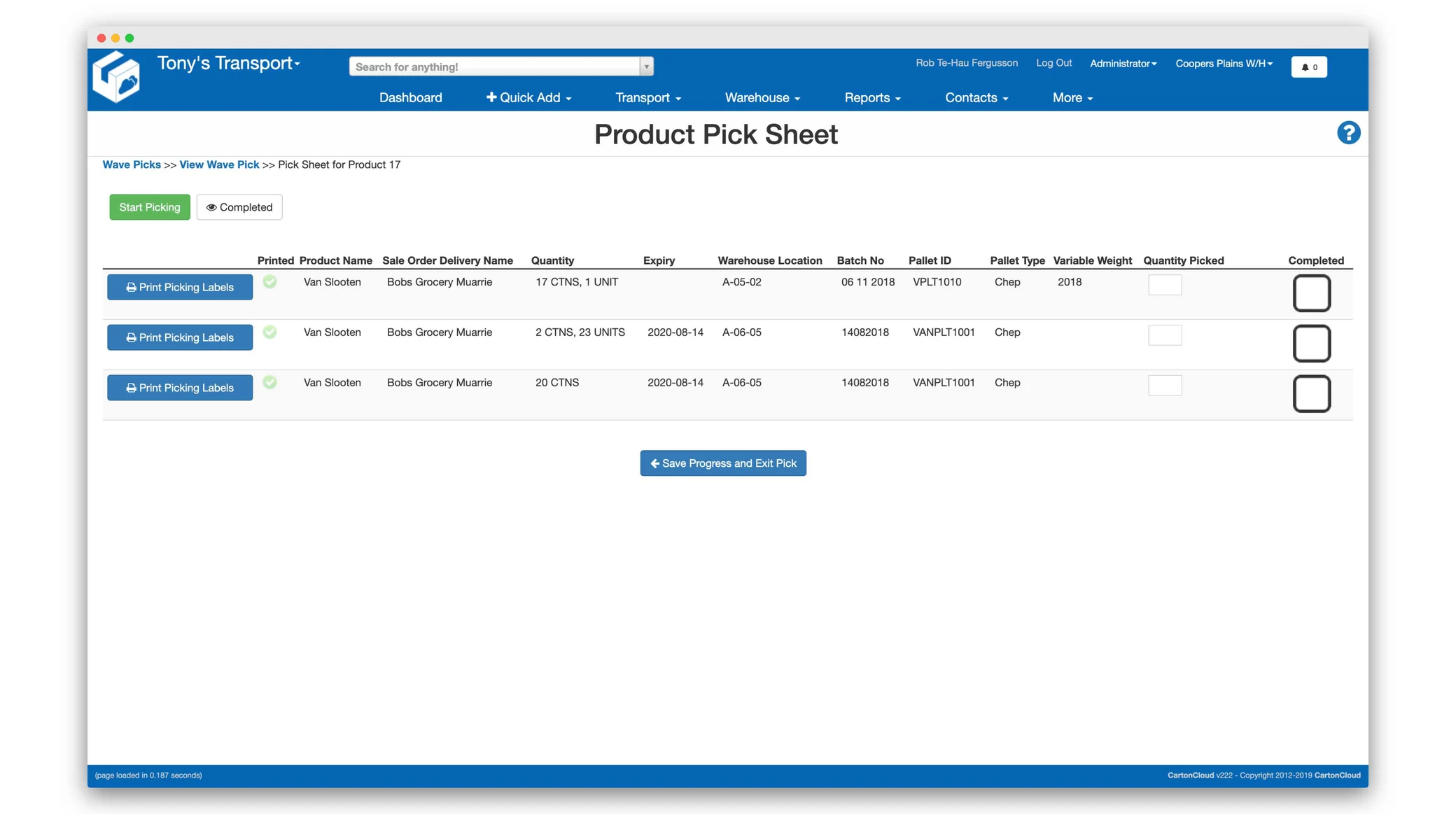Tick Completed checkbox for the 20 CTNS row
Screen dimensions: 1456x814
pyautogui.click(x=1311, y=394)
